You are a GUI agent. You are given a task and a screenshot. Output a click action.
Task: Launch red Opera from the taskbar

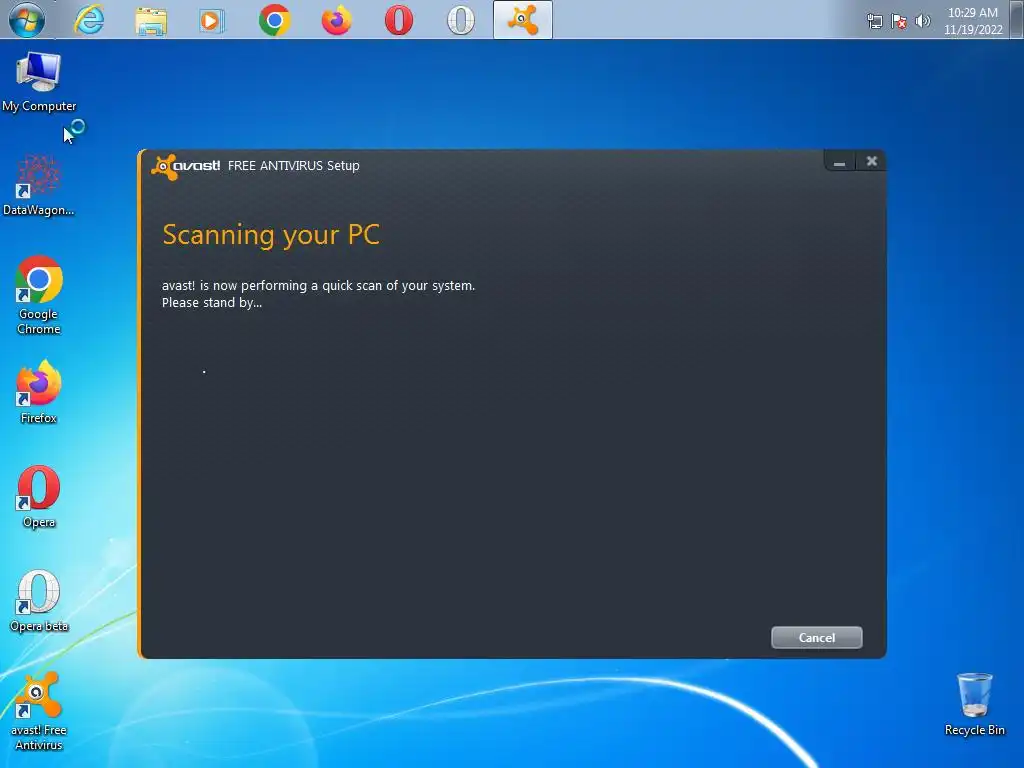click(x=398, y=20)
